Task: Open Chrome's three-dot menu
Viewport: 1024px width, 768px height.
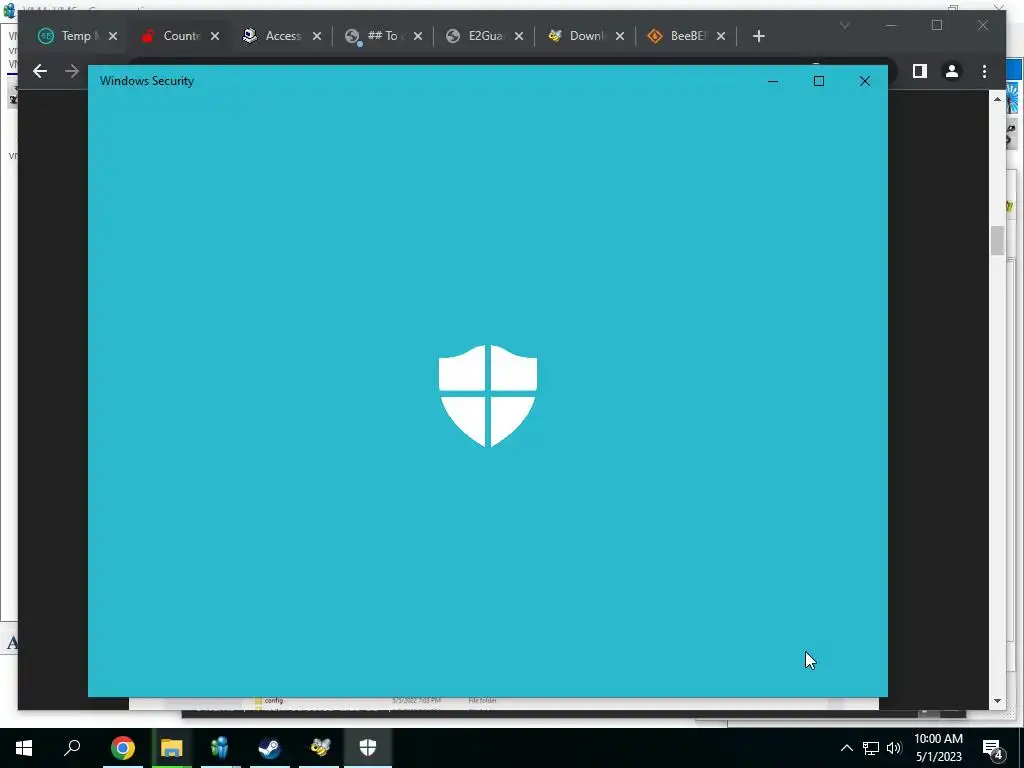Action: coord(984,71)
